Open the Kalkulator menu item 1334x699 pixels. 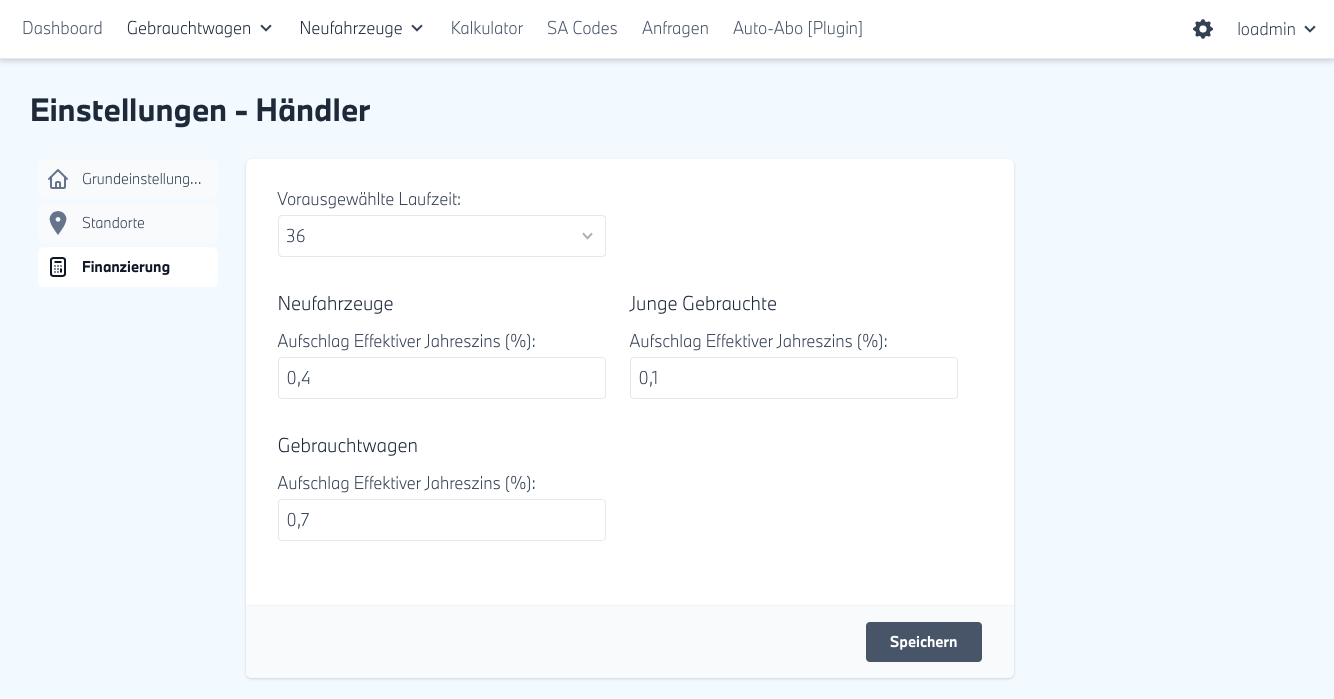tap(486, 28)
